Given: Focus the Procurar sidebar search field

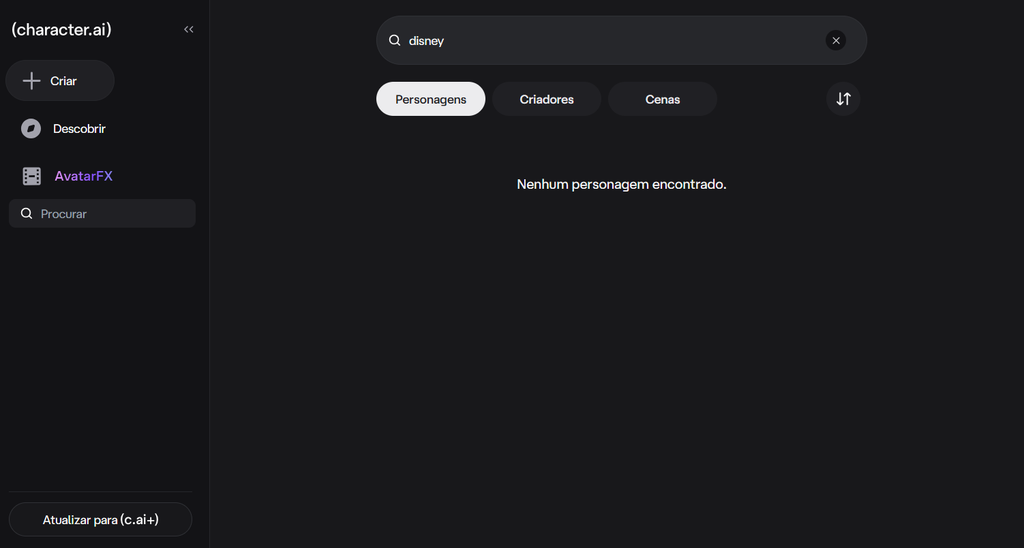Looking at the screenshot, I should tap(110, 214).
